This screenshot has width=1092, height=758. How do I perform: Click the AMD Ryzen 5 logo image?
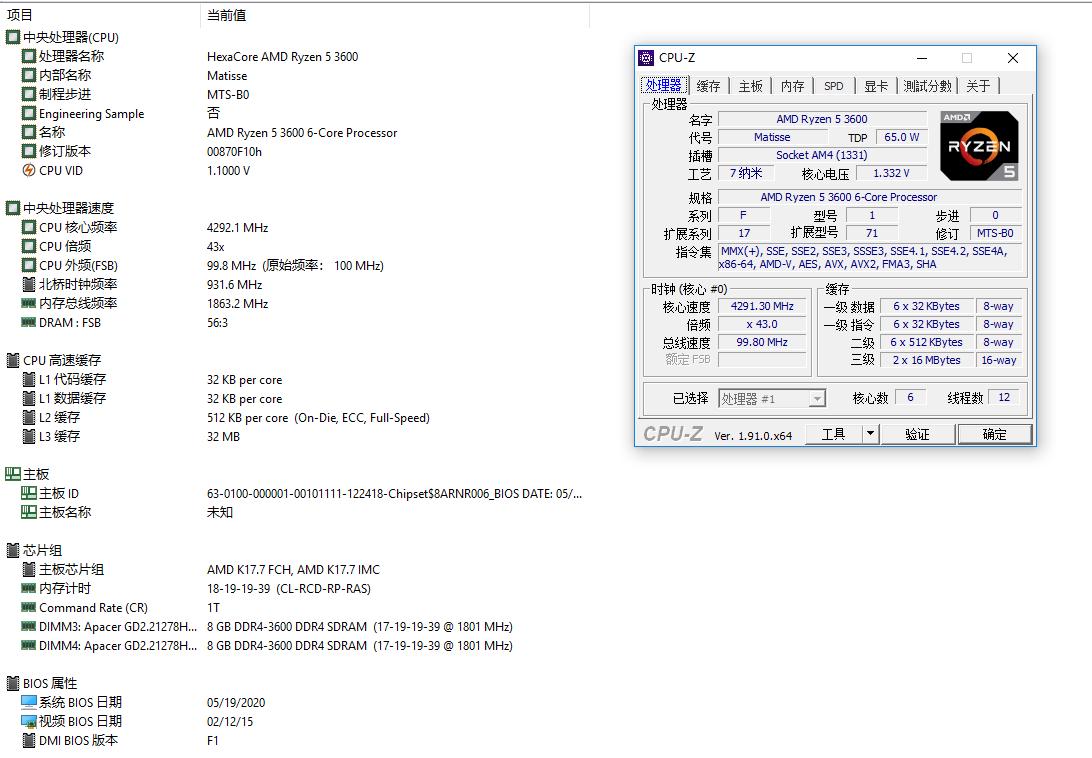click(979, 146)
